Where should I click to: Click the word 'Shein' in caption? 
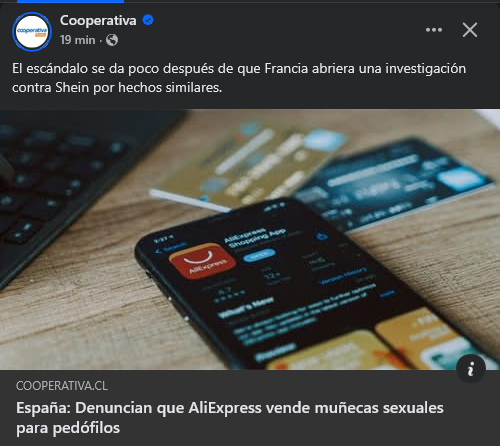tap(72, 88)
